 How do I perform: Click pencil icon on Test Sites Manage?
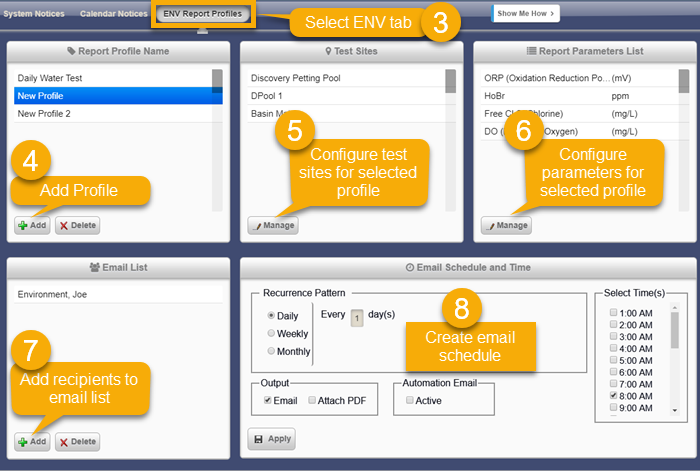point(257,227)
